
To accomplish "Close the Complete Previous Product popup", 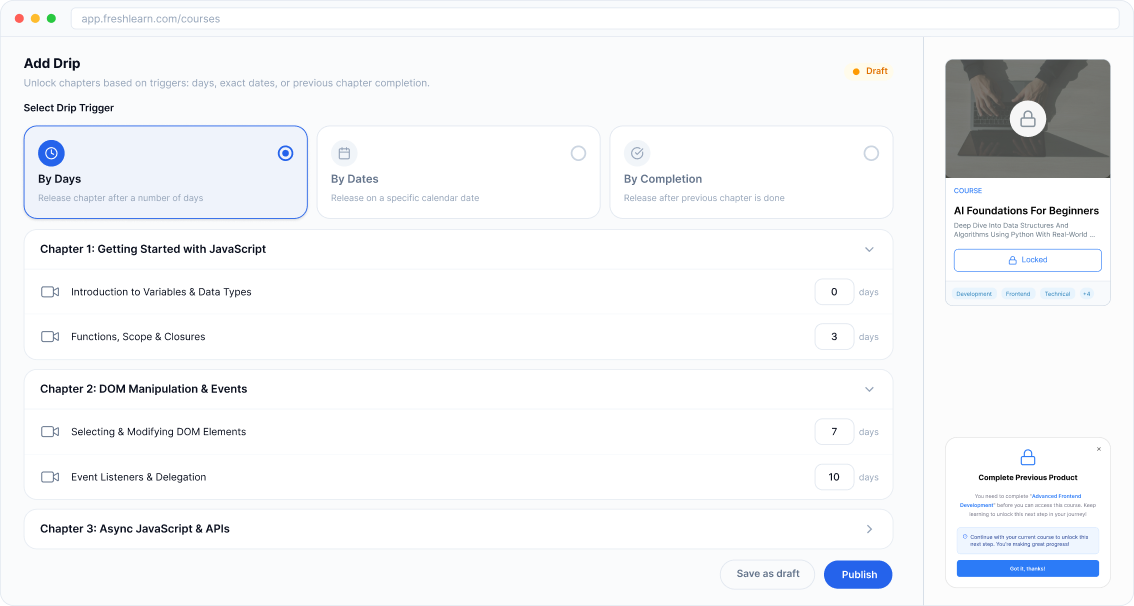I will 1098,449.
